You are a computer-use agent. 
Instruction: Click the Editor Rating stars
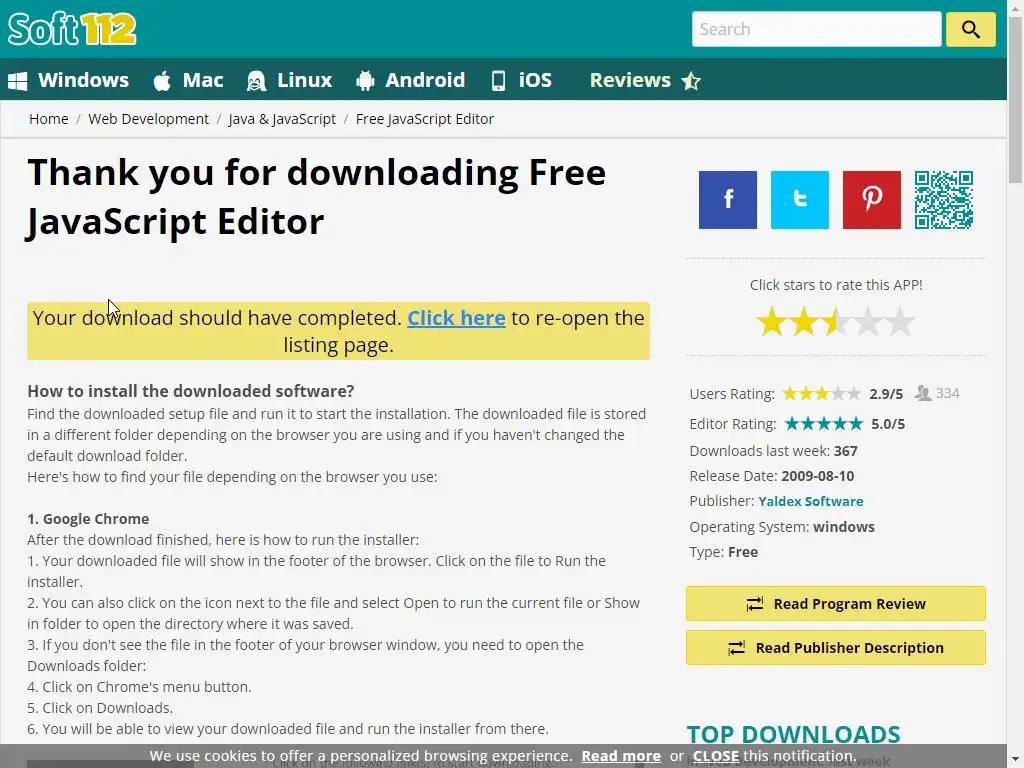824,424
